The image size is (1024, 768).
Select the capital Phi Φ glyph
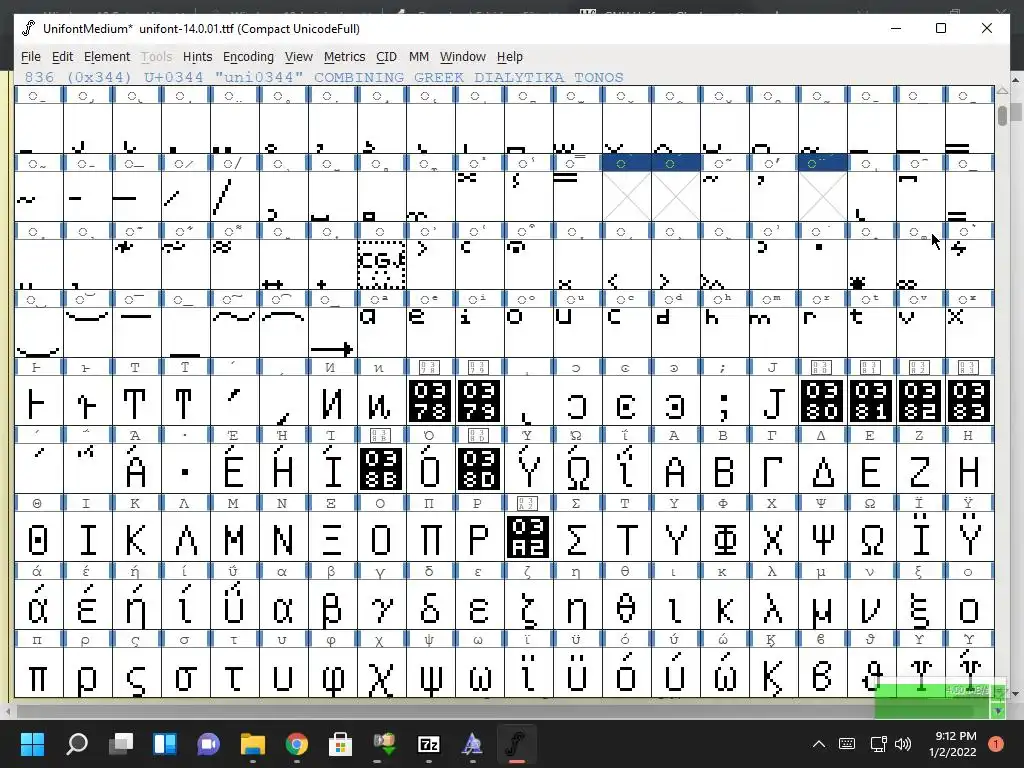724,536
